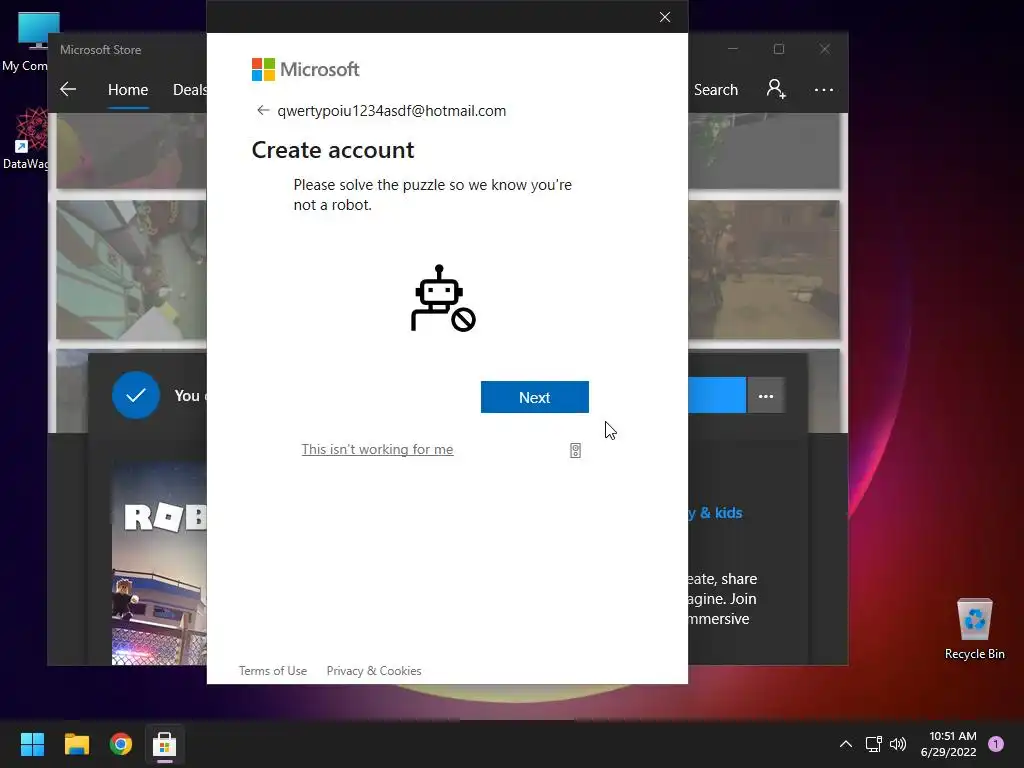The width and height of the screenshot is (1024, 768).
Task: Click the Microsoft Store taskbar icon
Action: coord(165,744)
